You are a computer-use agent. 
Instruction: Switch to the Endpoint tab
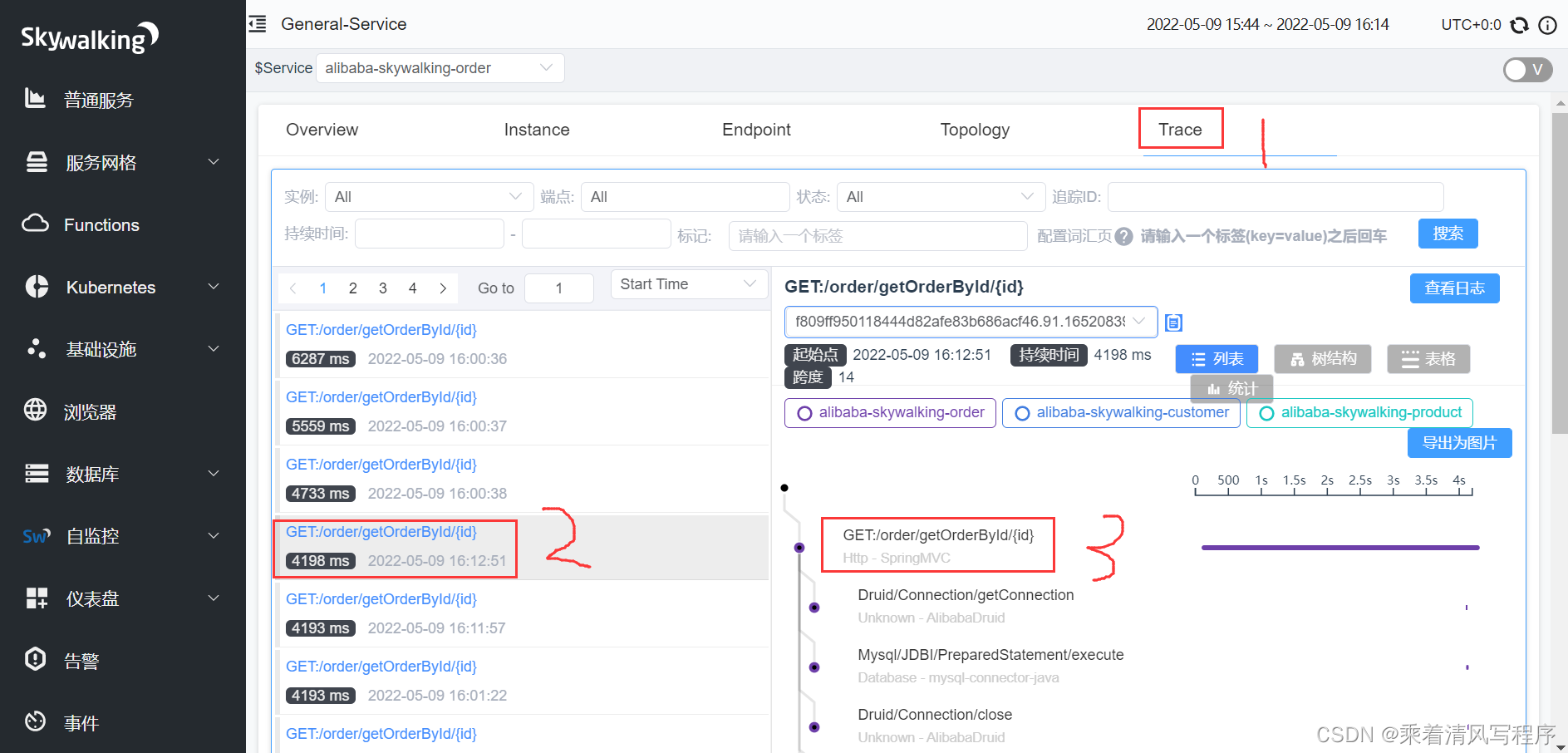coord(756,130)
